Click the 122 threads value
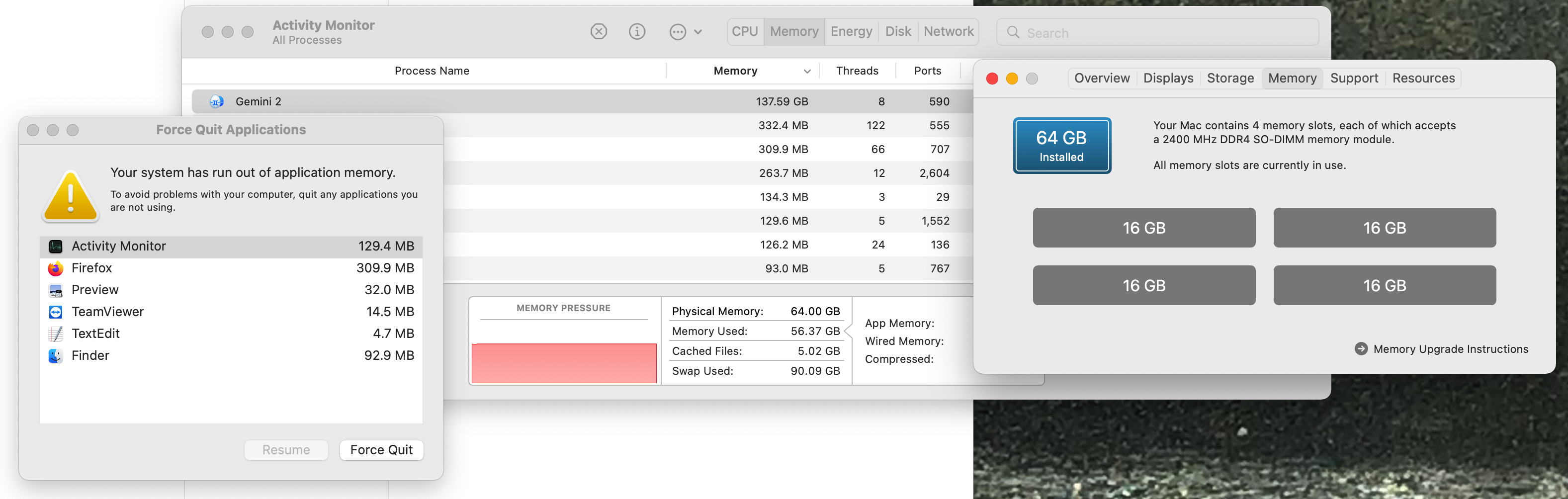1568x499 pixels. coord(876,125)
